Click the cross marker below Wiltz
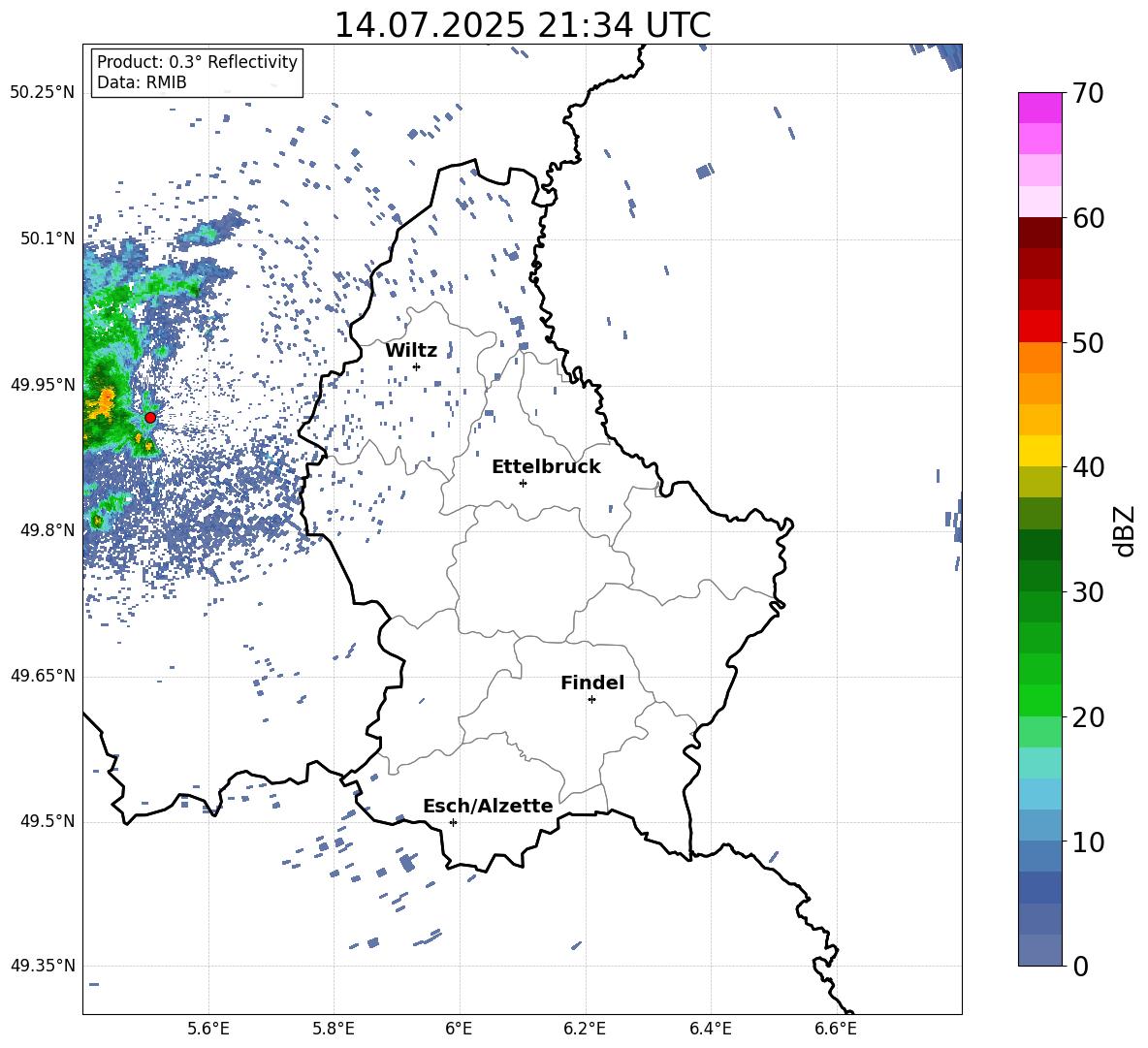 pos(417,367)
